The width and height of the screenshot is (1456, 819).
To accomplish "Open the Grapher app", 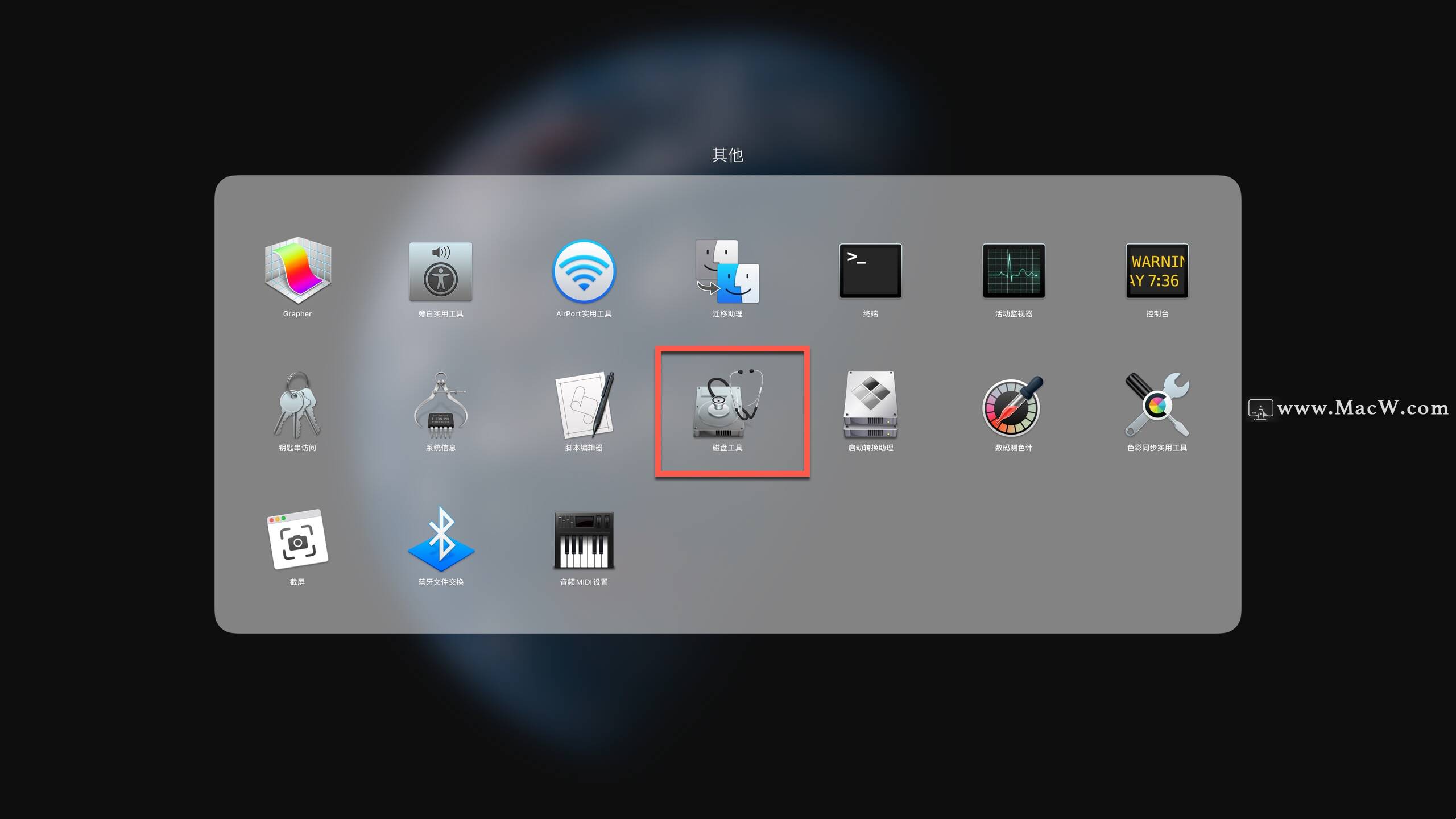I will pos(297,271).
